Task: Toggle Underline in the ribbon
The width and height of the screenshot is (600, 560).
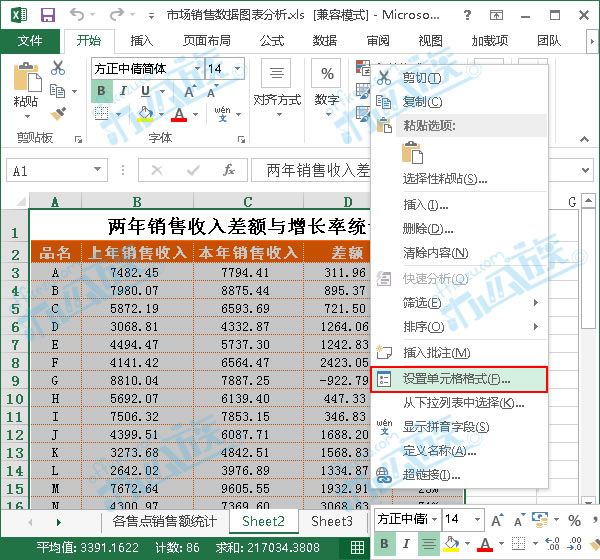Action: (x=145, y=91)
